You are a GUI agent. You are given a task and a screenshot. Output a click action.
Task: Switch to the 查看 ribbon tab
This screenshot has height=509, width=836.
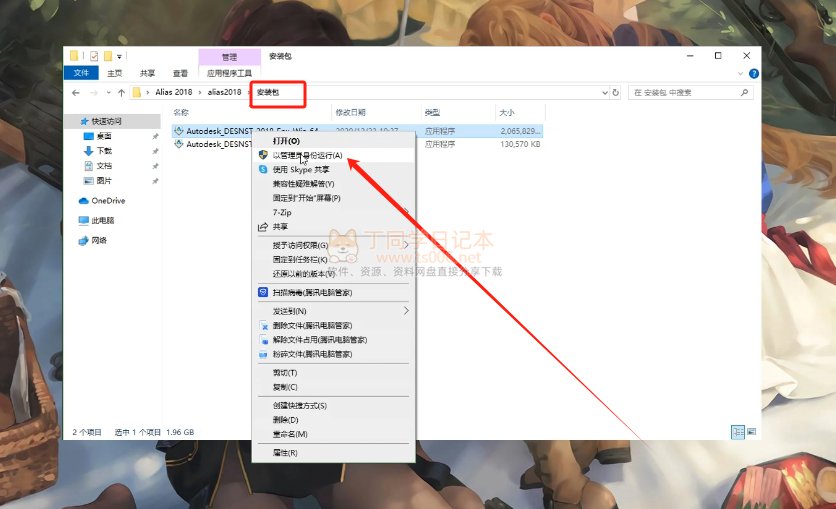[180, 73]
